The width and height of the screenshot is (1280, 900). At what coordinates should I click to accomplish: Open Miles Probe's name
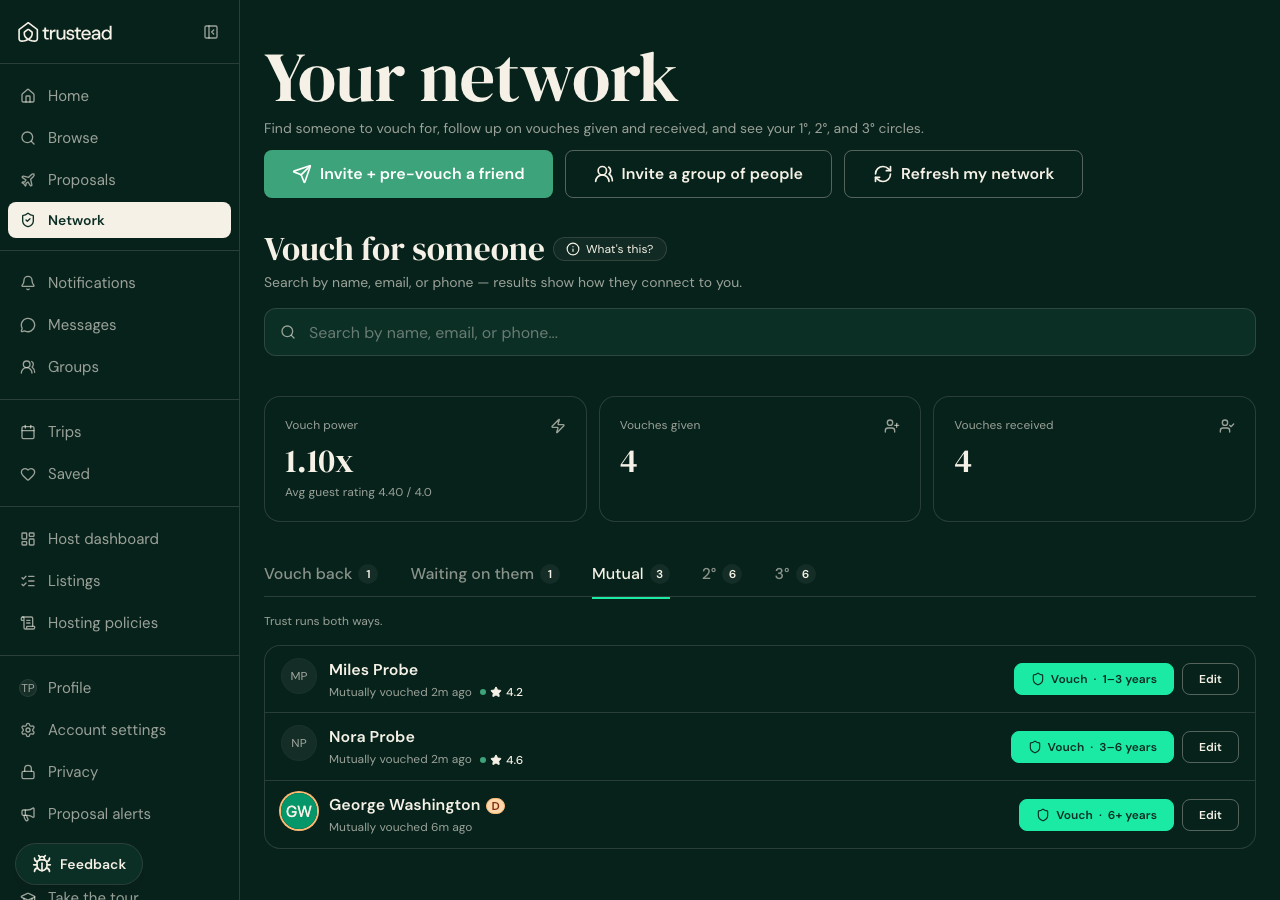(373, 670)
